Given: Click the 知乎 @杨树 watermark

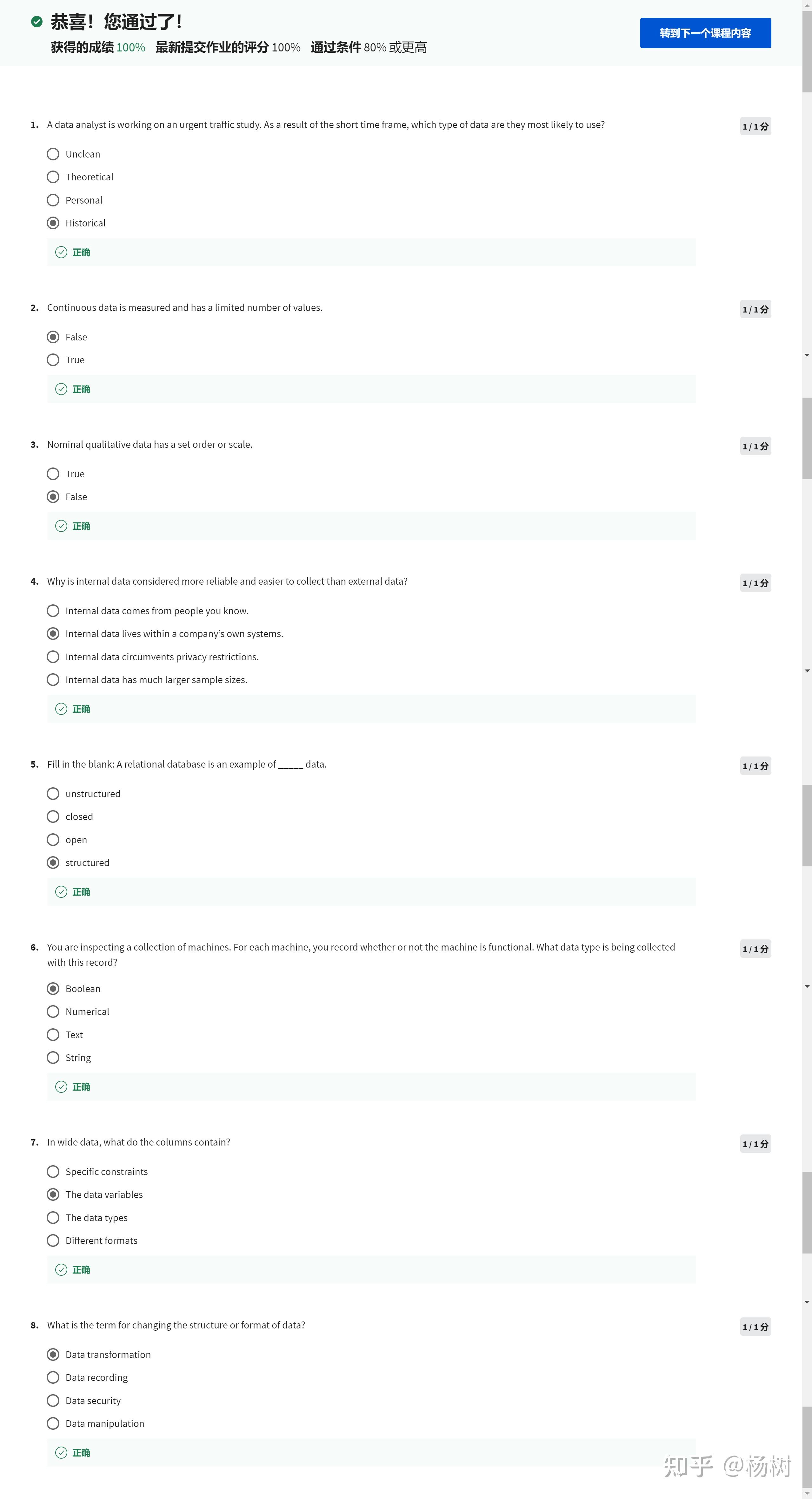Looking at the screenshot, I should tap(727, 1466).
